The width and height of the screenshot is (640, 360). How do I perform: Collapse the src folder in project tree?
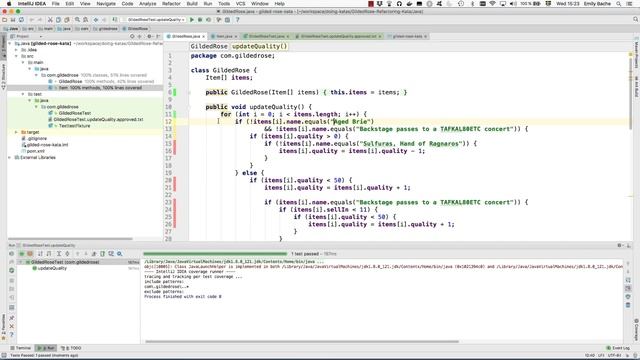pos(17,56)
